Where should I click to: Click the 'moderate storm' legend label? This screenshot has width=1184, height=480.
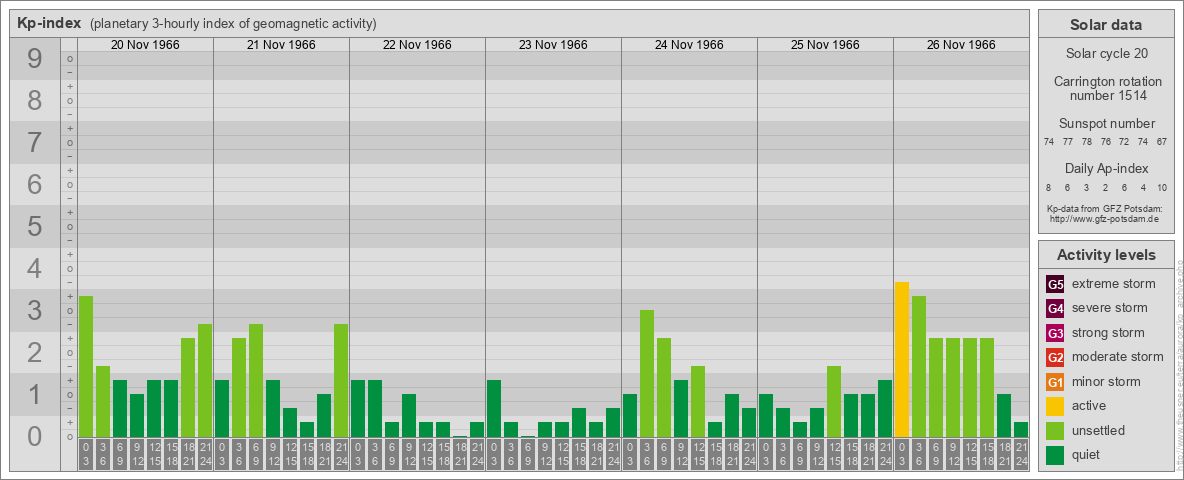[1118, 357]
